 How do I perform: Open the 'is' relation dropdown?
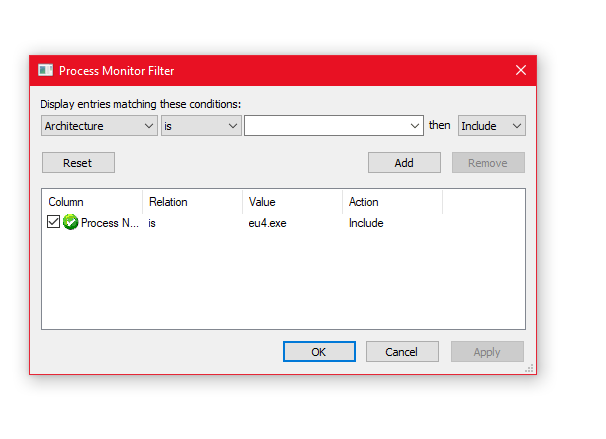(201, 126)
